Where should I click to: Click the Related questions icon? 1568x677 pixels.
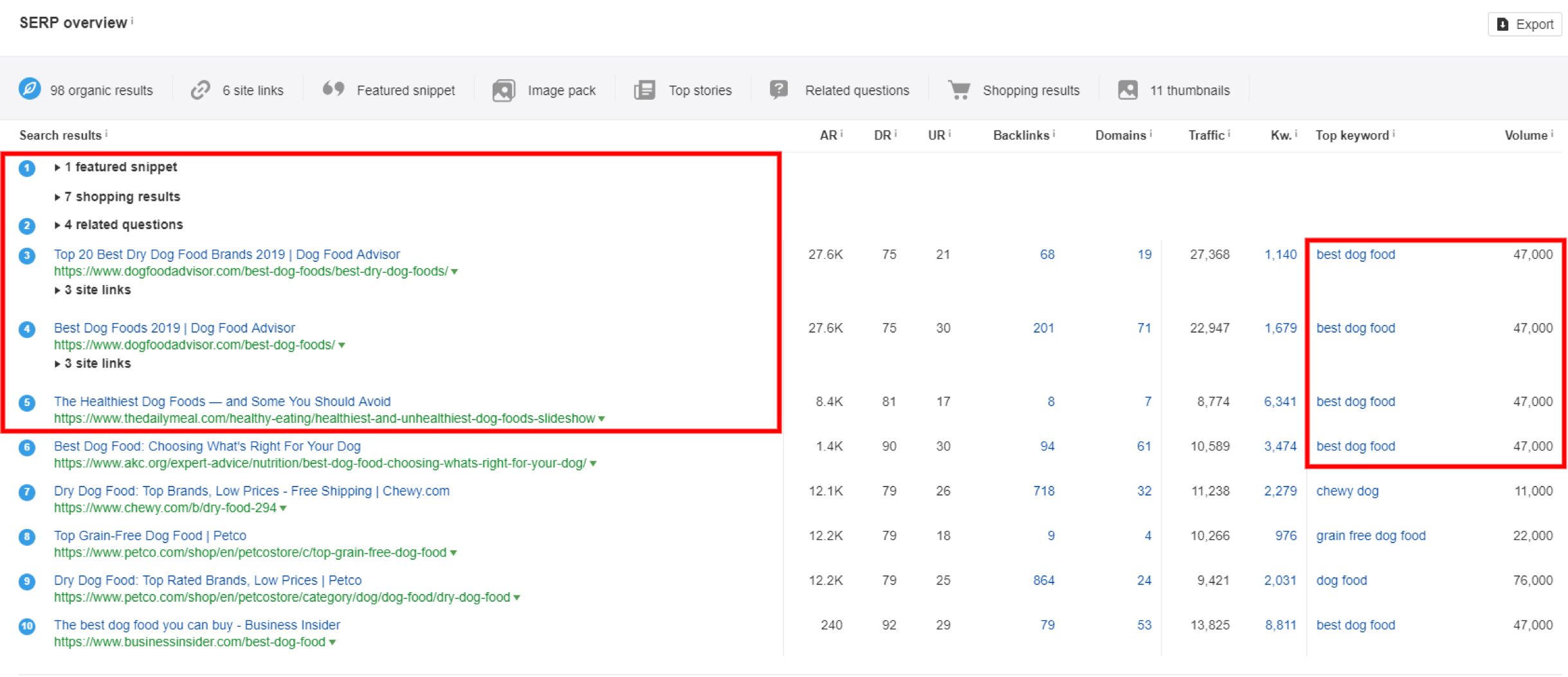779,89
